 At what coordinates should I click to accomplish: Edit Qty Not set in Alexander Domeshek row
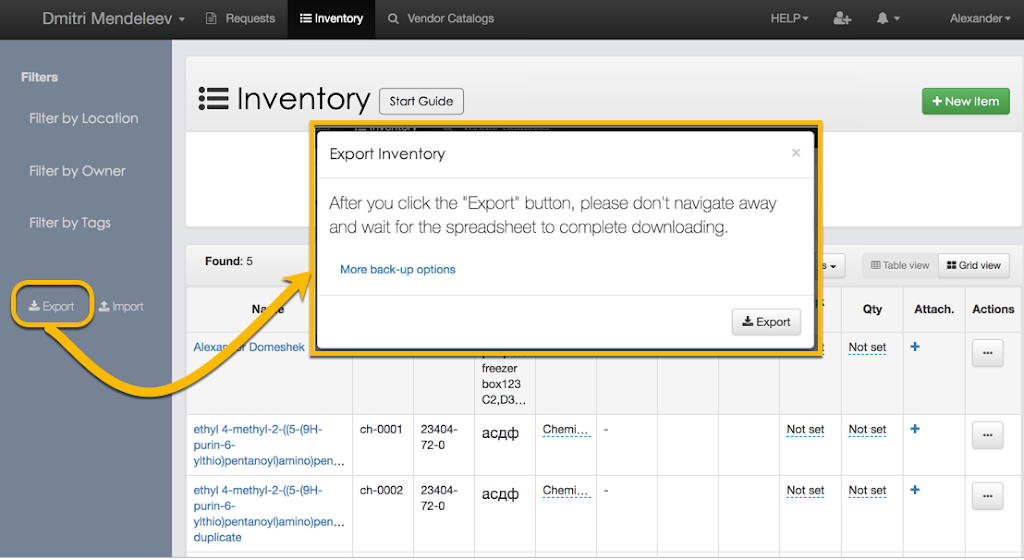tap(867, 347)
